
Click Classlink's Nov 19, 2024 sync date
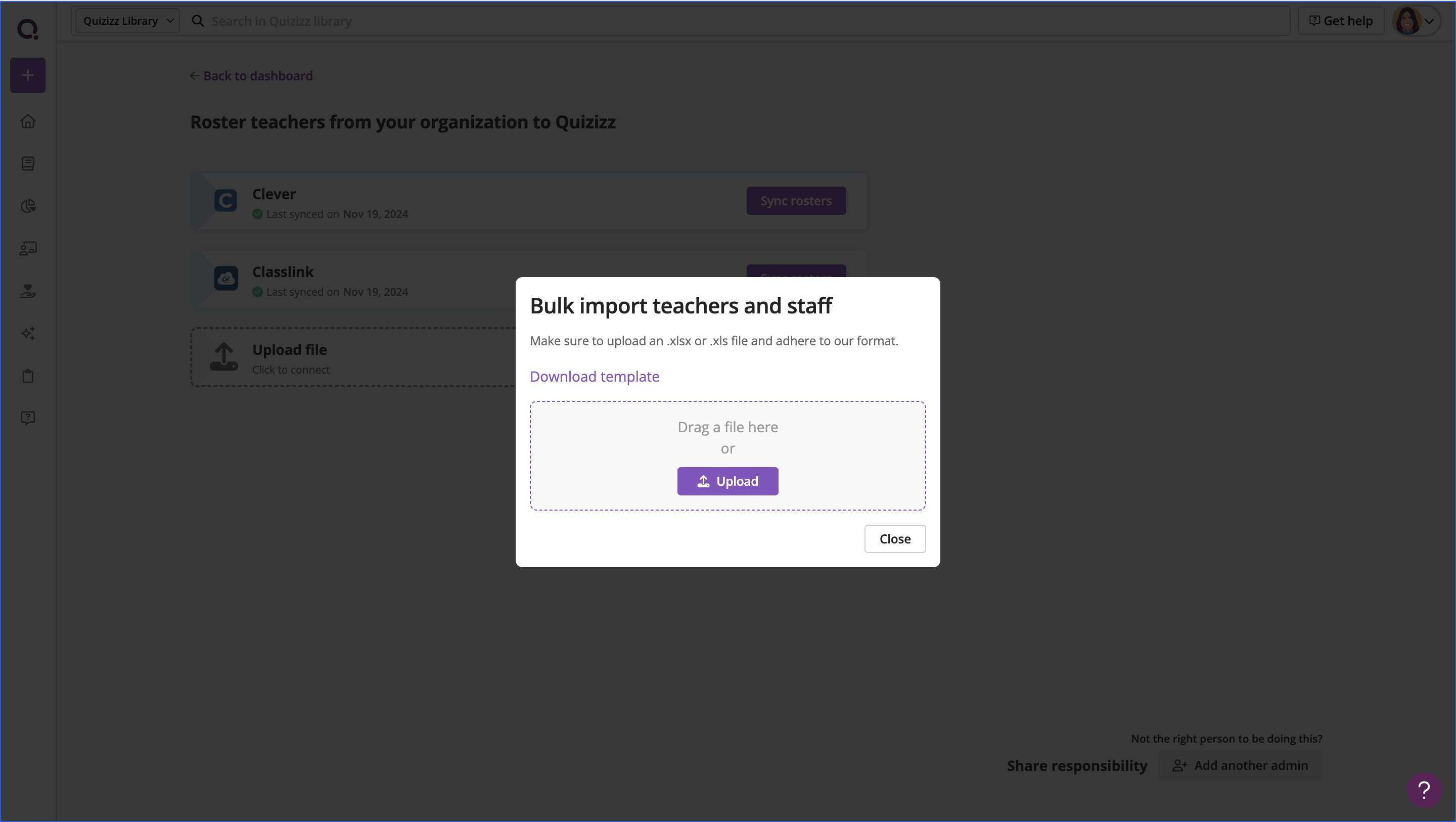375,292
